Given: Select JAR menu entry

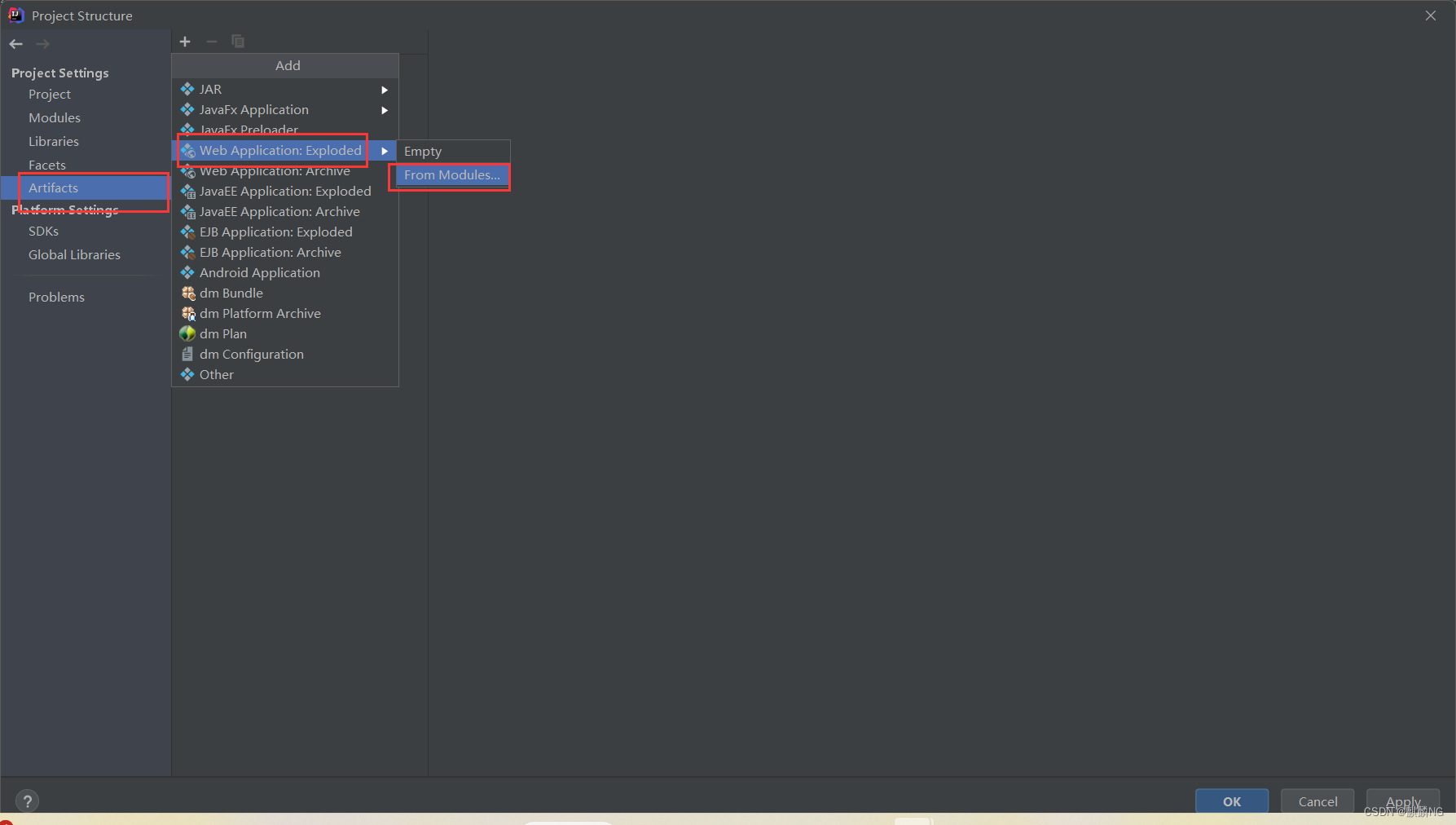Looking at the screenshot, I should 285,89.
